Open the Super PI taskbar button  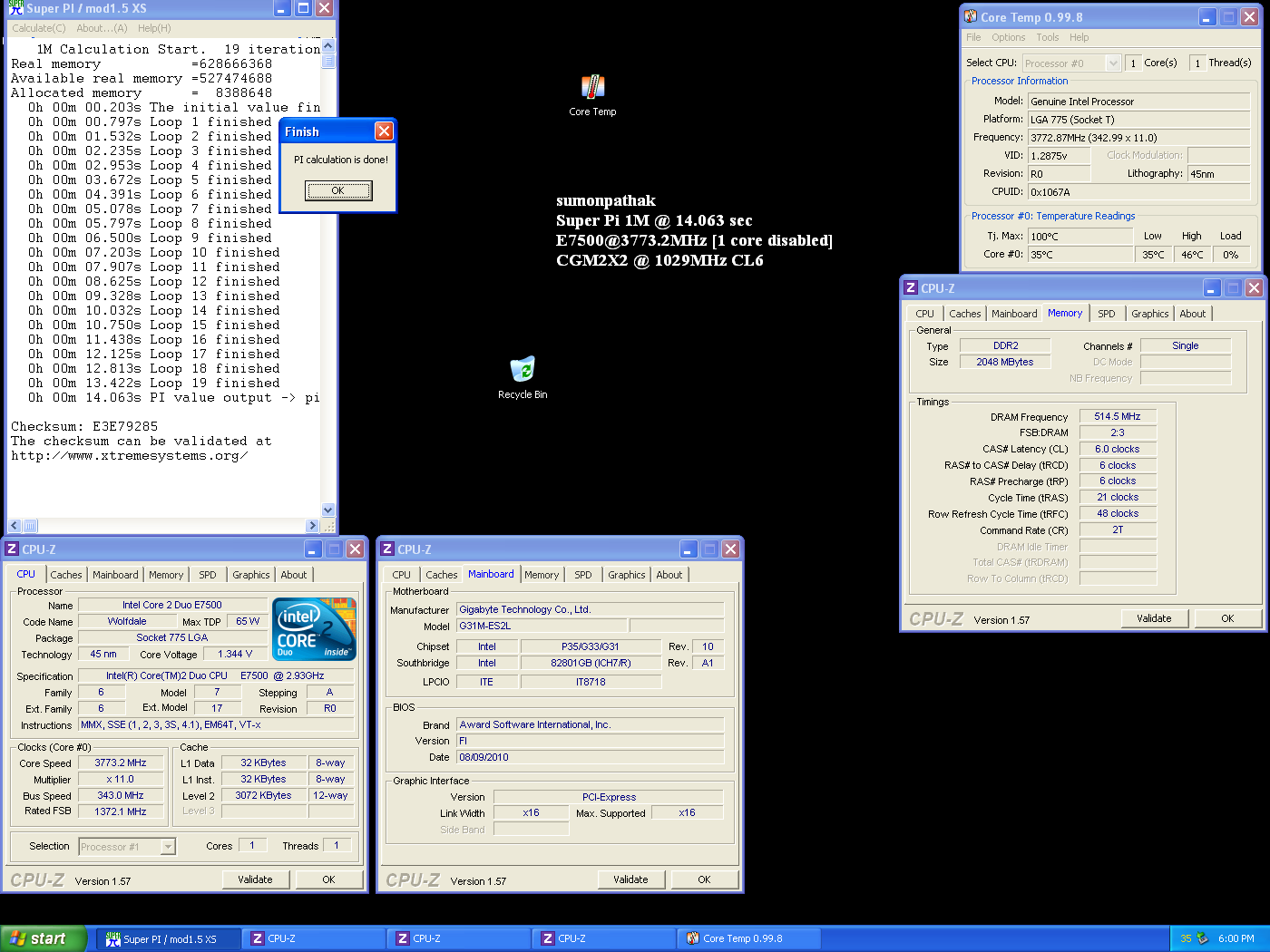(169, 938)
